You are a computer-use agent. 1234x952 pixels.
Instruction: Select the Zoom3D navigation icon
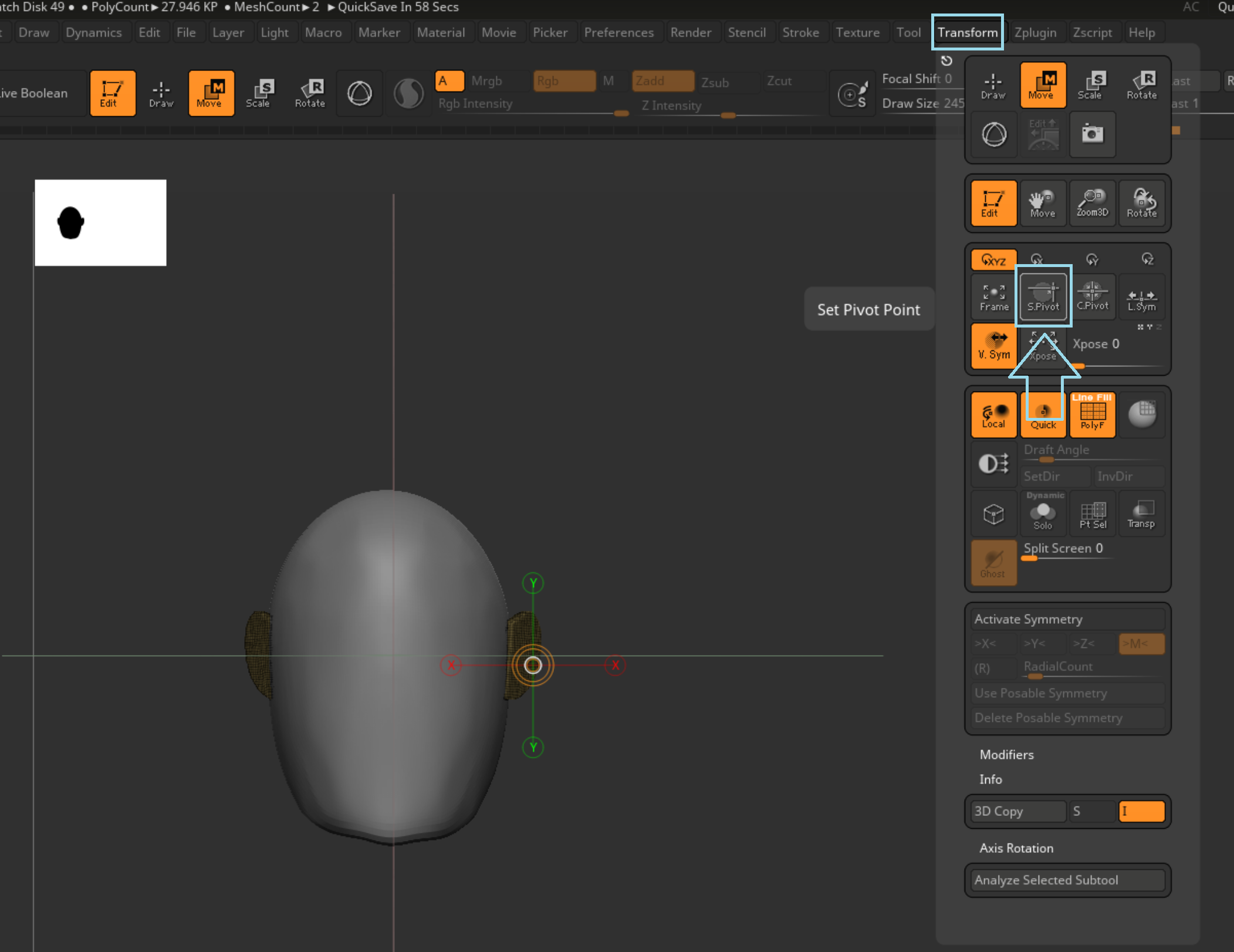click(x=1092, y=203)
